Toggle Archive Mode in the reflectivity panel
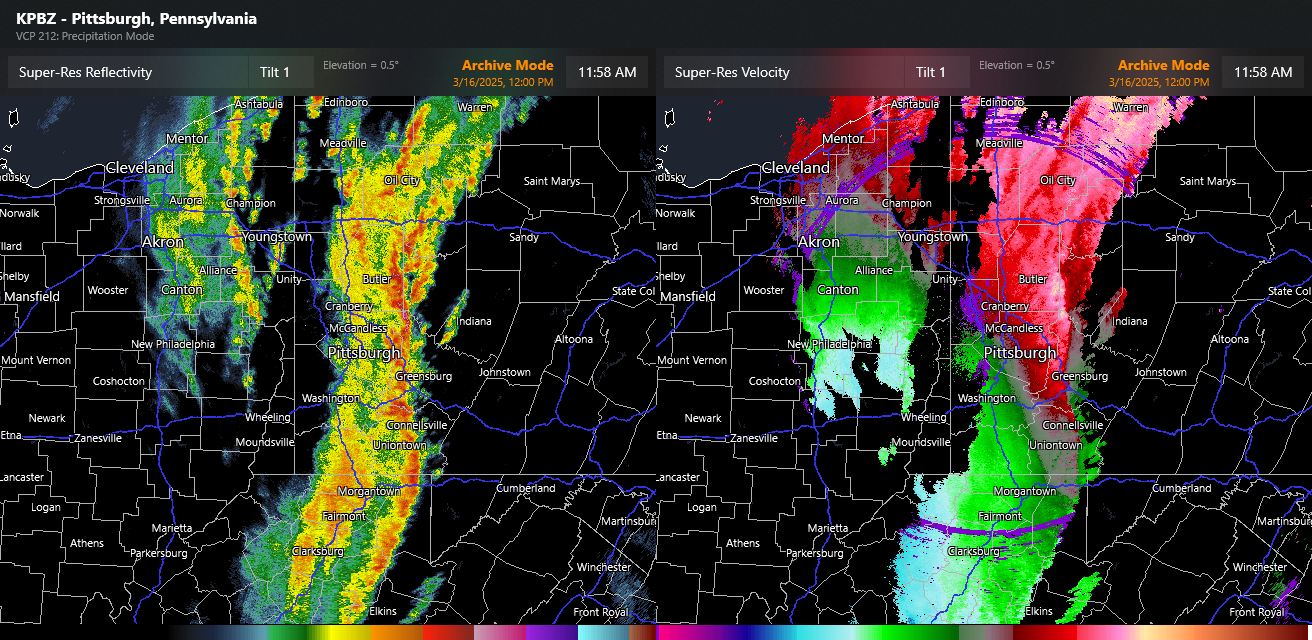 507,66
